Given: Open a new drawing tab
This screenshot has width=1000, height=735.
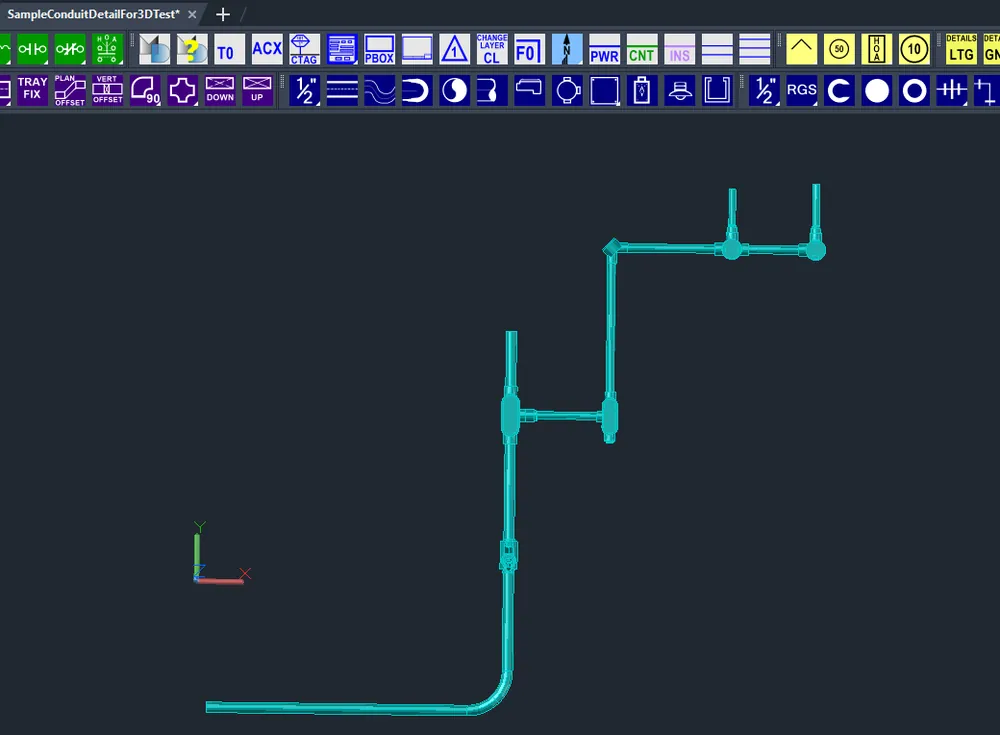Looking at the screenshot, I should pos(223,14).
